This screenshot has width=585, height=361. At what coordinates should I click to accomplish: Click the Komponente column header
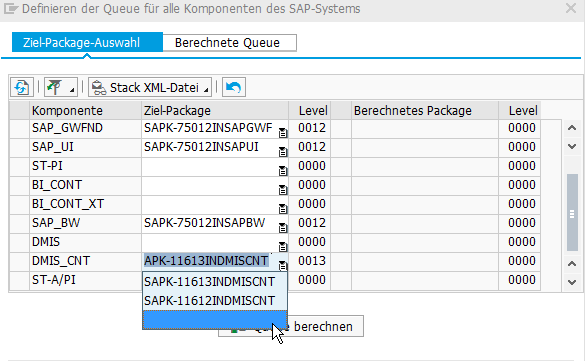(85, 110)
